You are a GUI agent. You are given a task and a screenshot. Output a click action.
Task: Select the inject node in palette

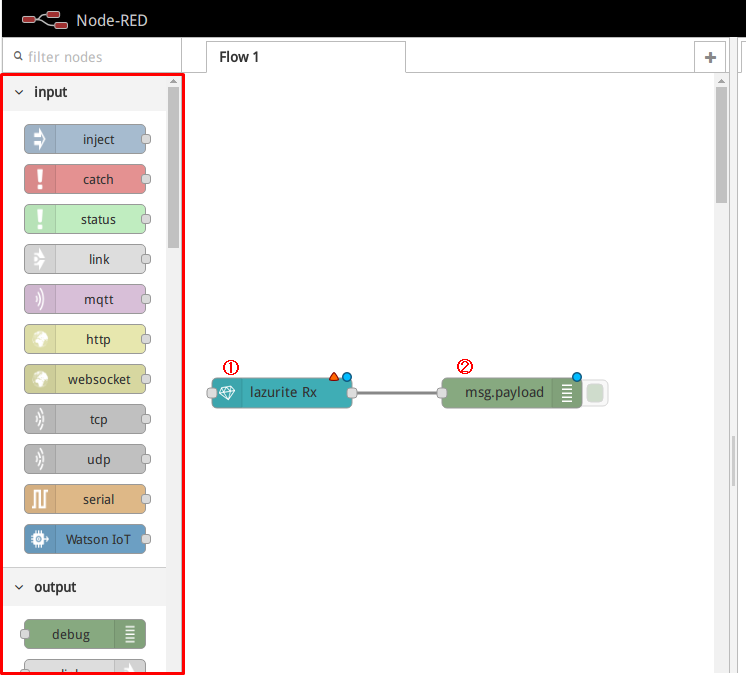tap(85, 139)
